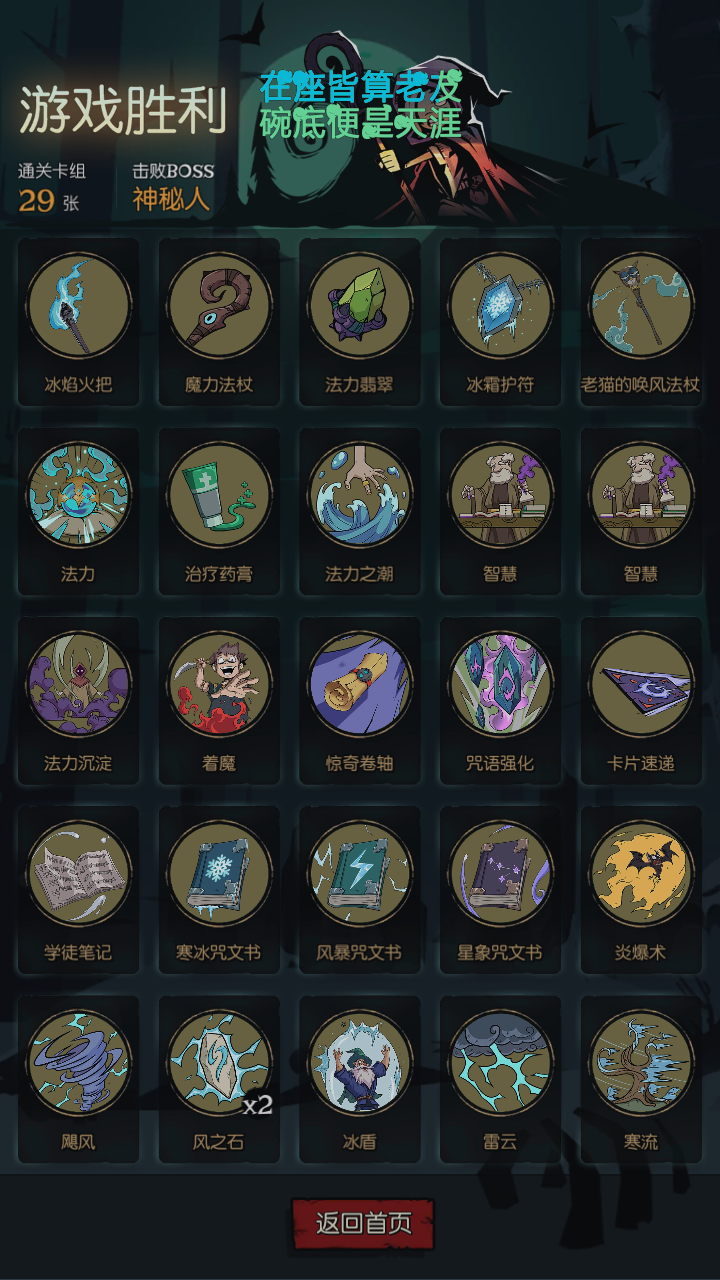The width and height of the screenshot is (720, 1280).
Task: Open the 寒冰咒文书 snowflake spellbook
Action: (219, 874)
